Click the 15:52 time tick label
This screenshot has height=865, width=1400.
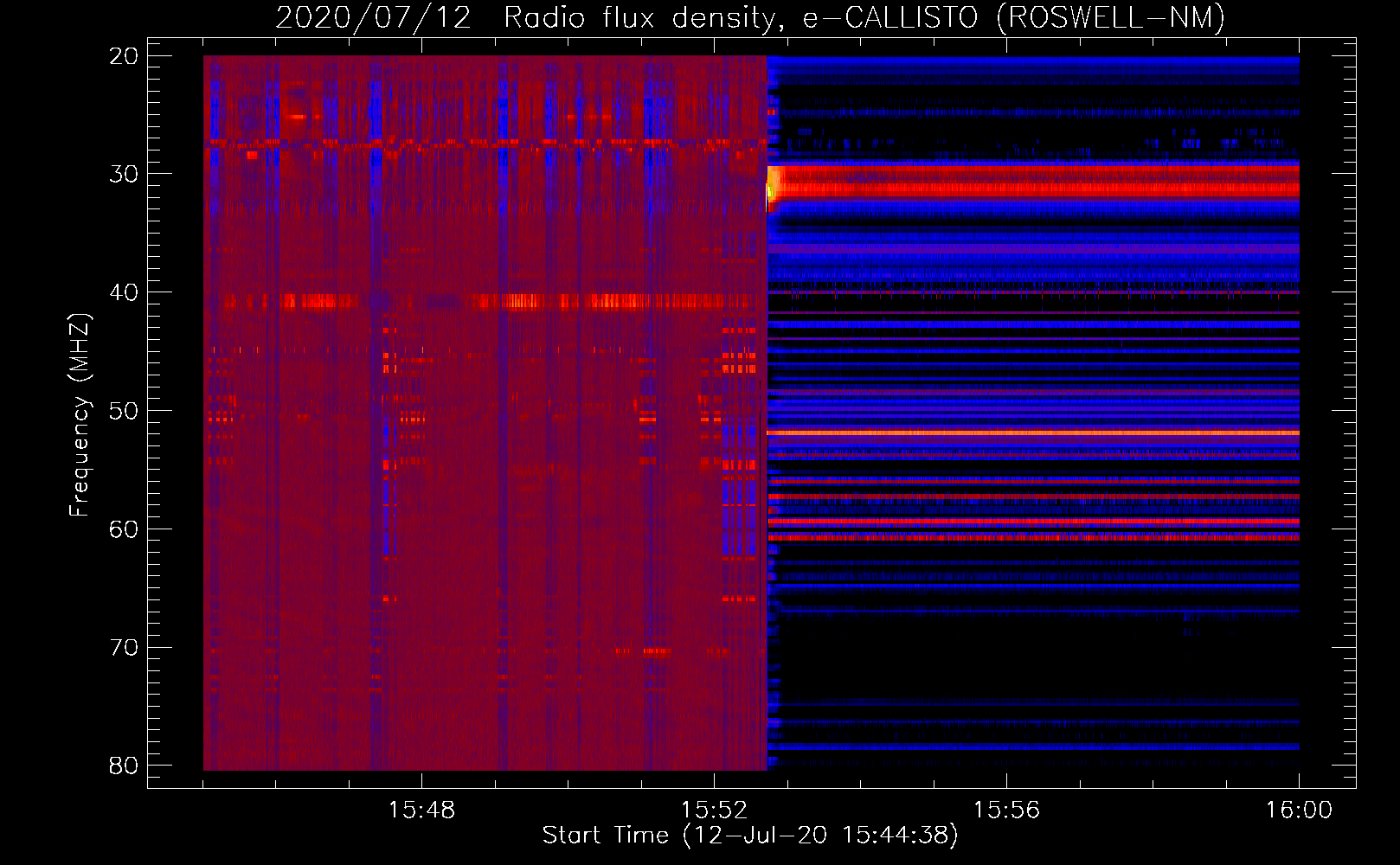coord(714,811)
